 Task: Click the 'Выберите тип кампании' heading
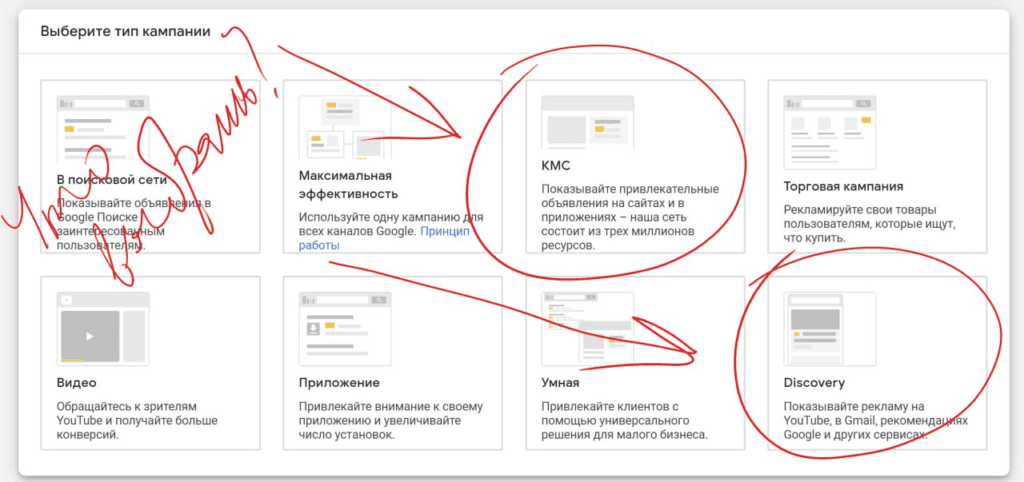[125, 31]
